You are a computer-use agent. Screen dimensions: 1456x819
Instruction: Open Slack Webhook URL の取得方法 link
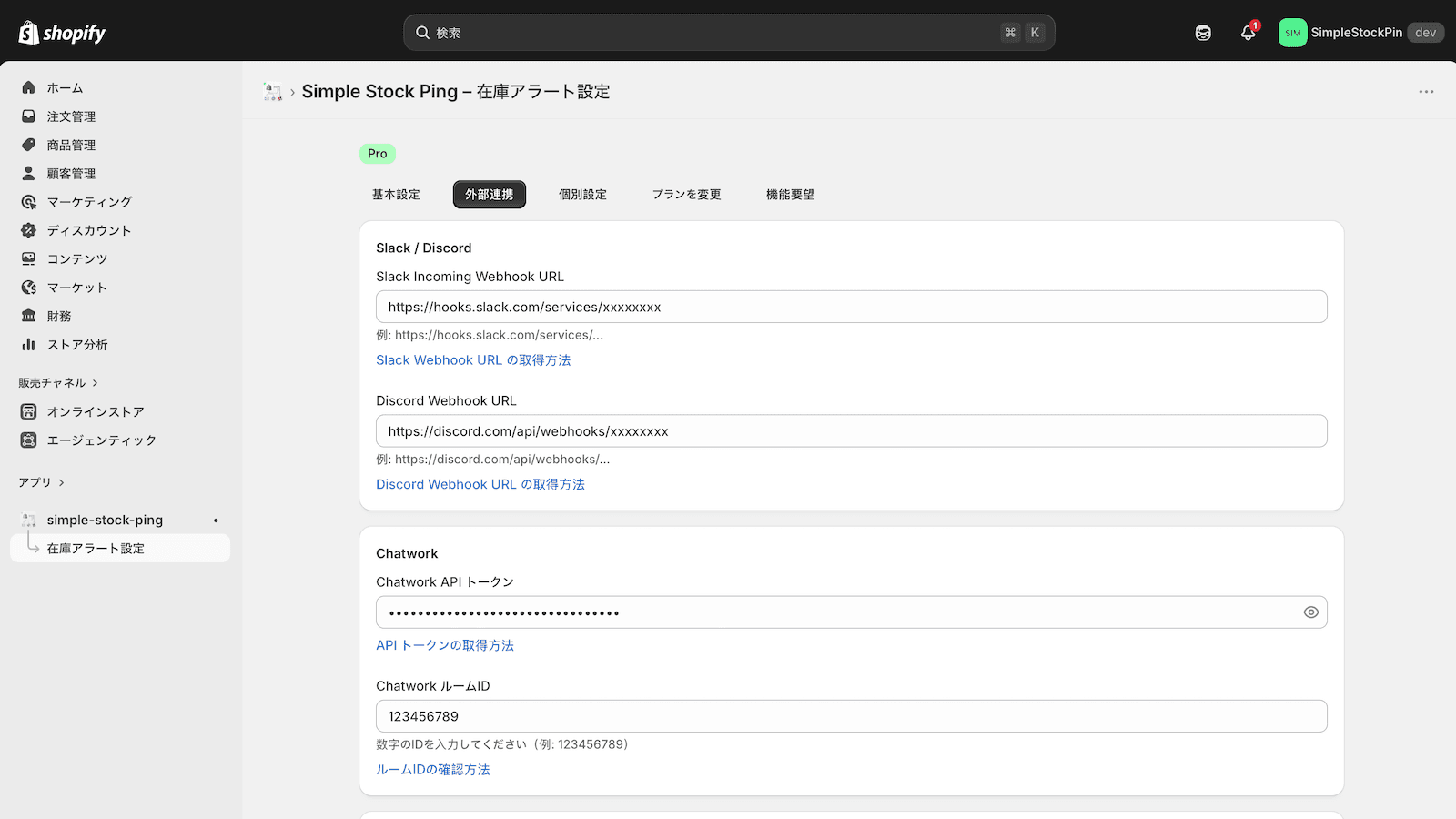[473, 360]
